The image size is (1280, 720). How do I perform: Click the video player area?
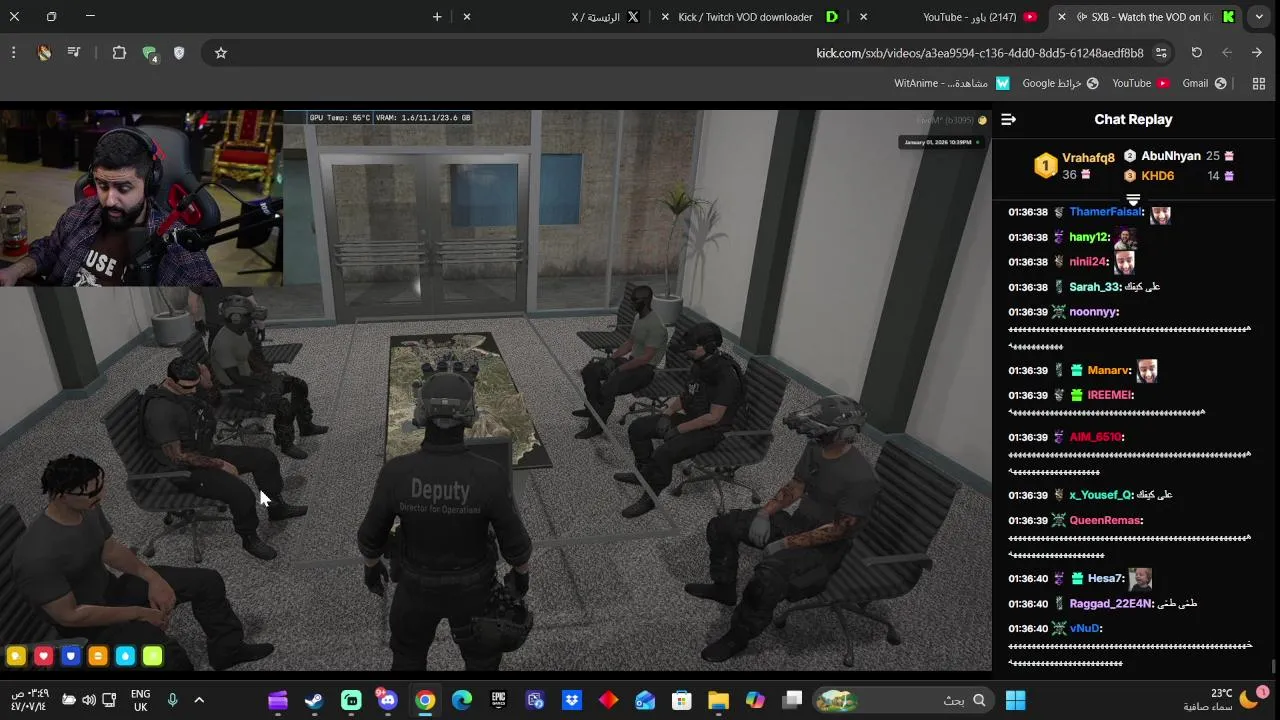[x=496, y=390]
